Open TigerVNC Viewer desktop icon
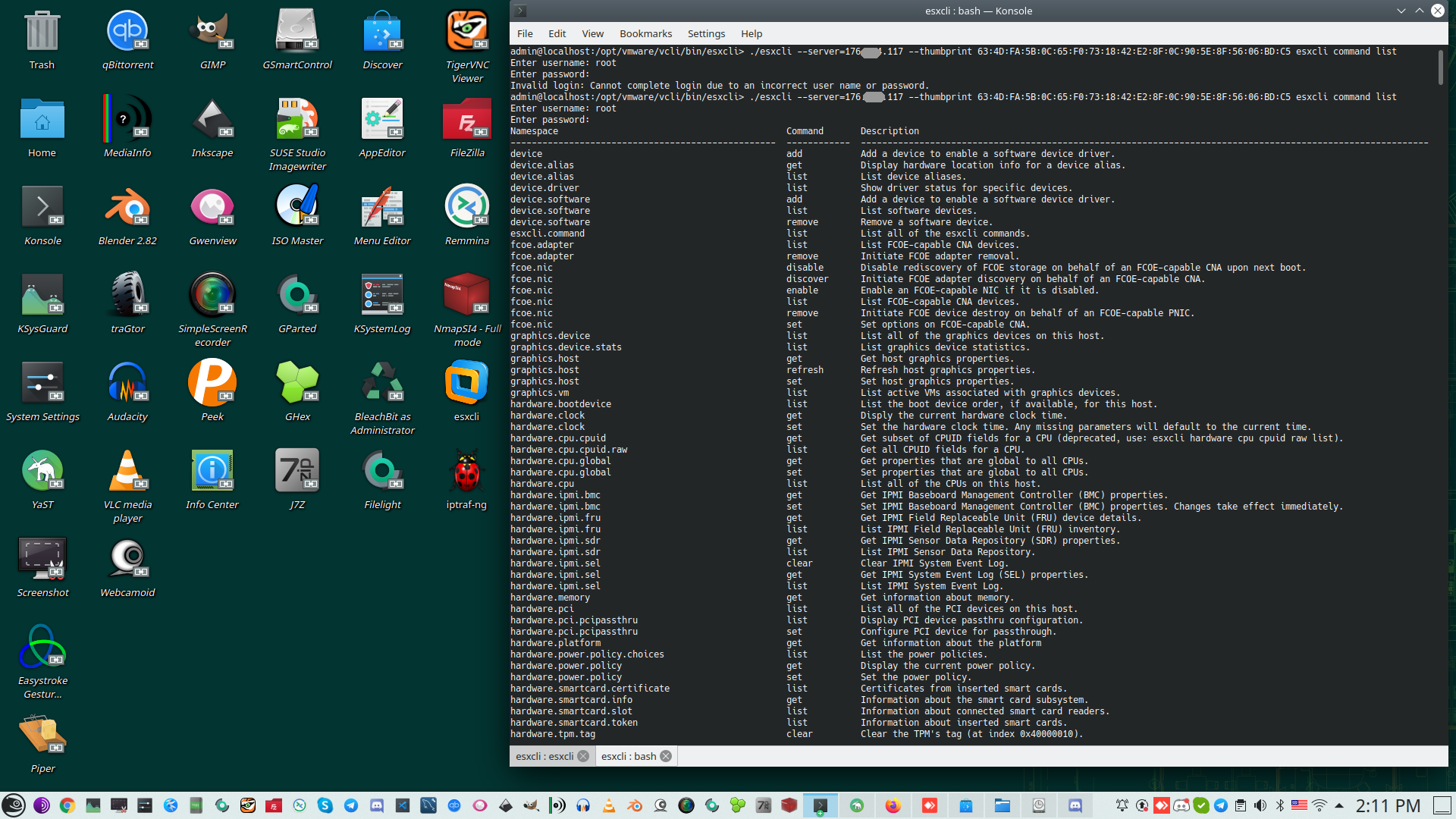The width and height of the screenshot is (1456, 819). pos(466,32)
